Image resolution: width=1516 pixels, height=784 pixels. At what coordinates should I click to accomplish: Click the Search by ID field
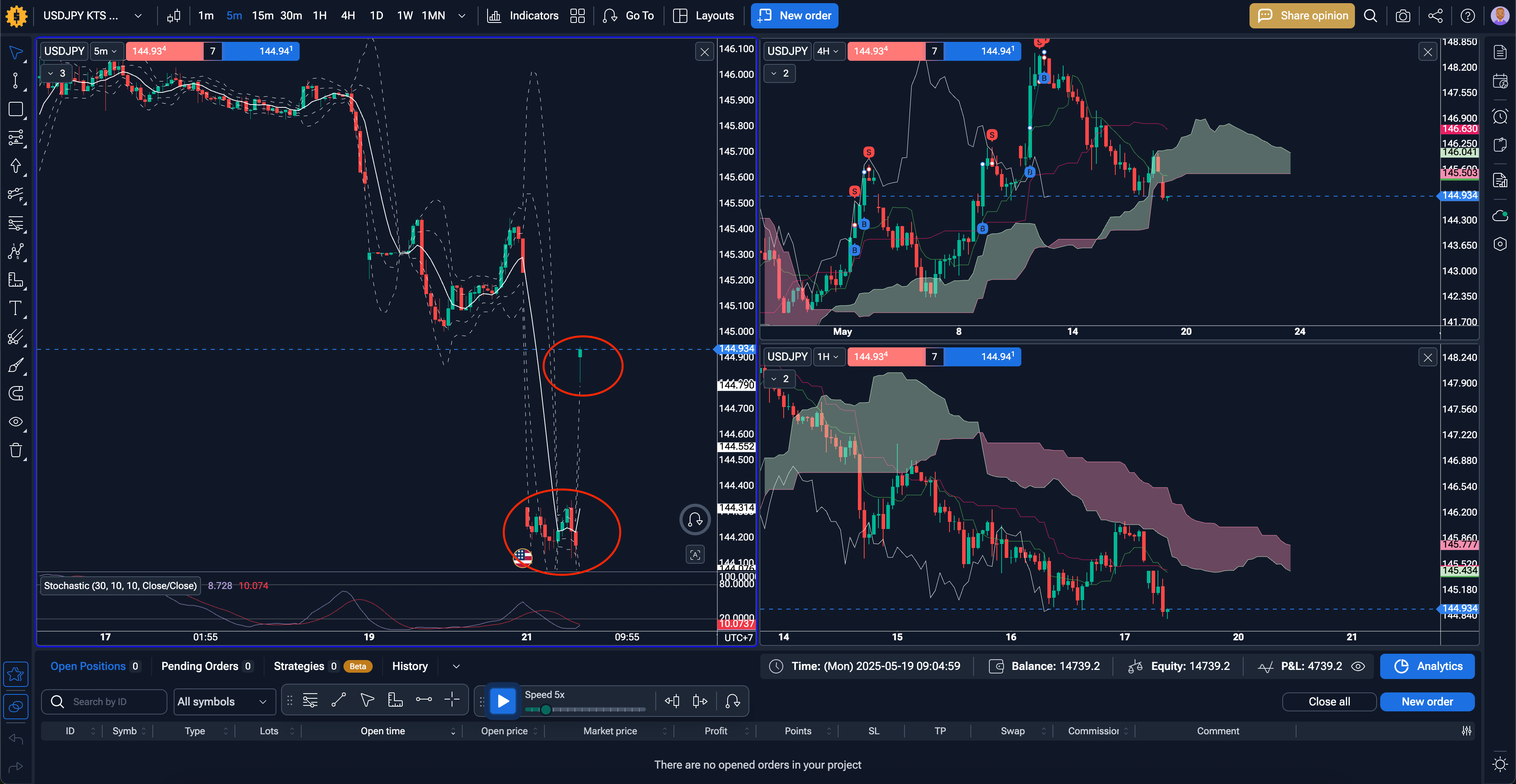pos(104,701)
